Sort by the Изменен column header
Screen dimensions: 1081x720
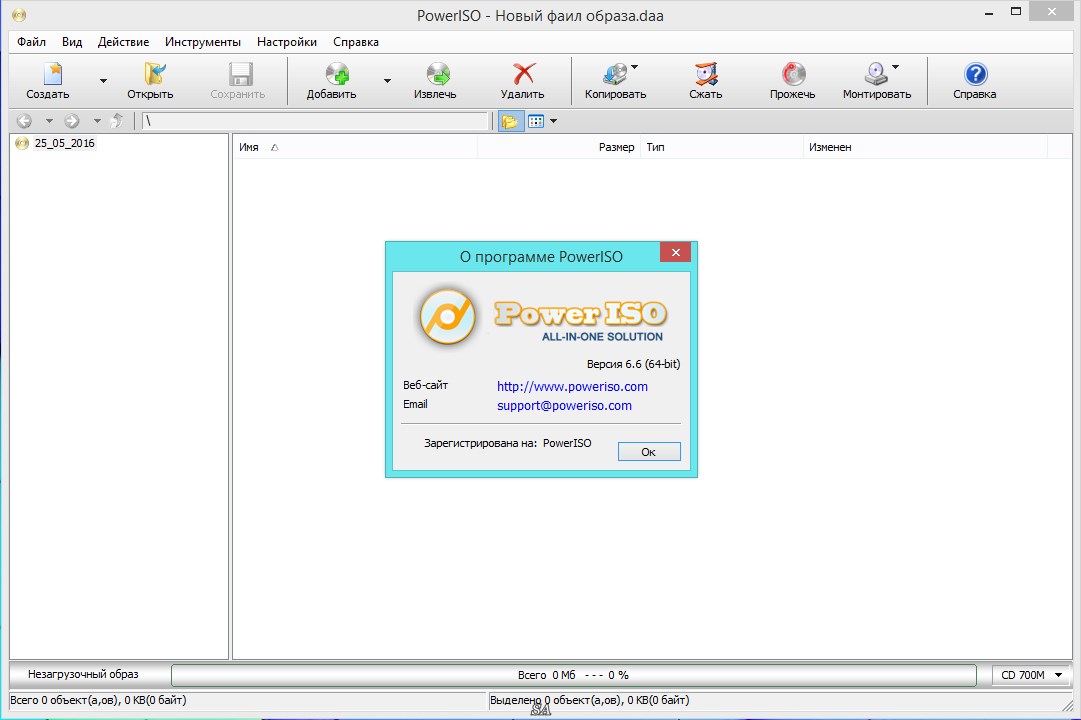click(925, 147)
